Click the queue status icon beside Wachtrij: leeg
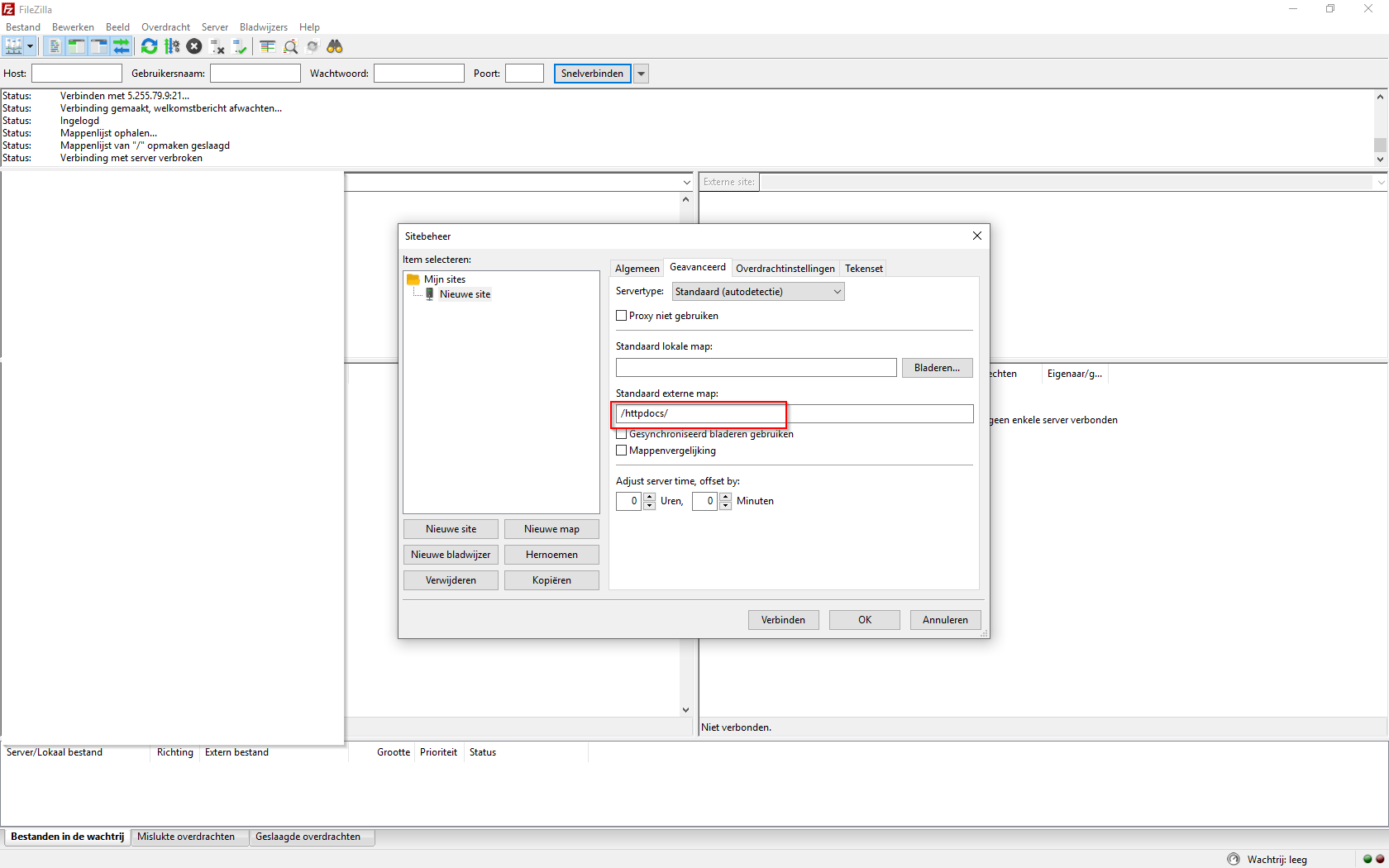This screenshot has width=1389, height=868. click(x=1234, y=859)
